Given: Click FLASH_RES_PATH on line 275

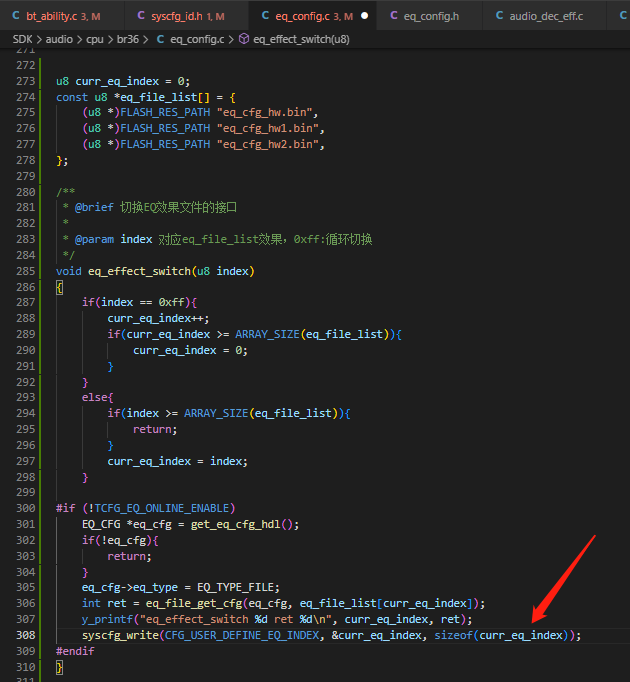Looking at the screenshot, I should click(165, 113).
